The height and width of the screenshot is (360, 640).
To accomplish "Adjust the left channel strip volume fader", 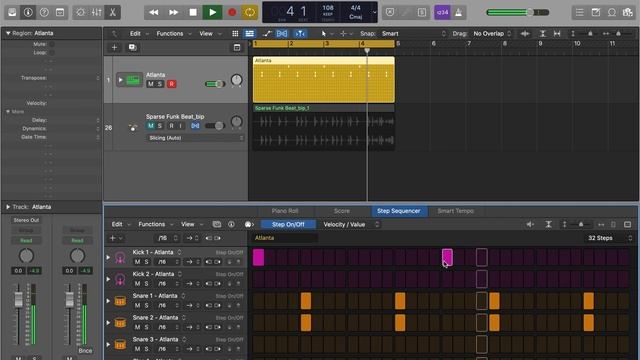I will pos(18,299).
